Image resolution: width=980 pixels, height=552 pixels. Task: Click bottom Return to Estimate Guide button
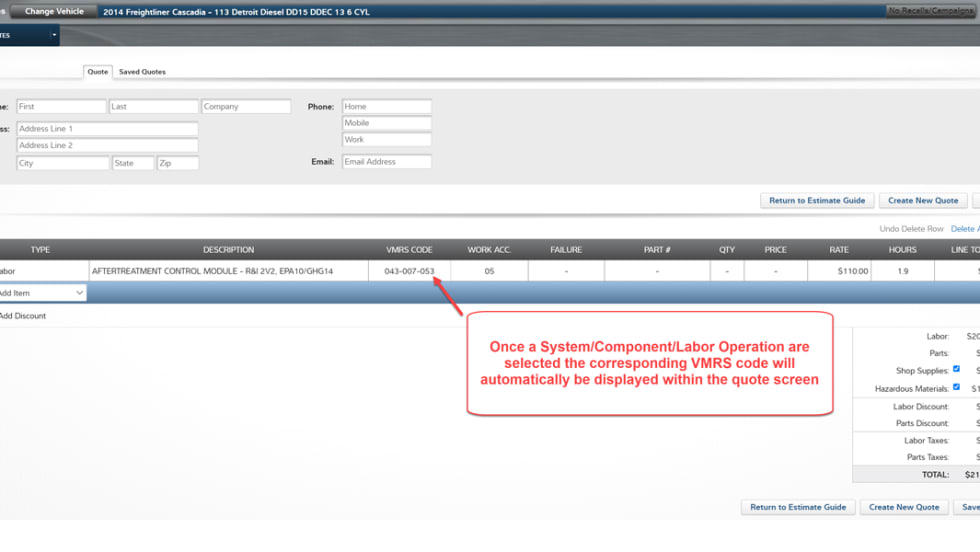tap(798, 507)
